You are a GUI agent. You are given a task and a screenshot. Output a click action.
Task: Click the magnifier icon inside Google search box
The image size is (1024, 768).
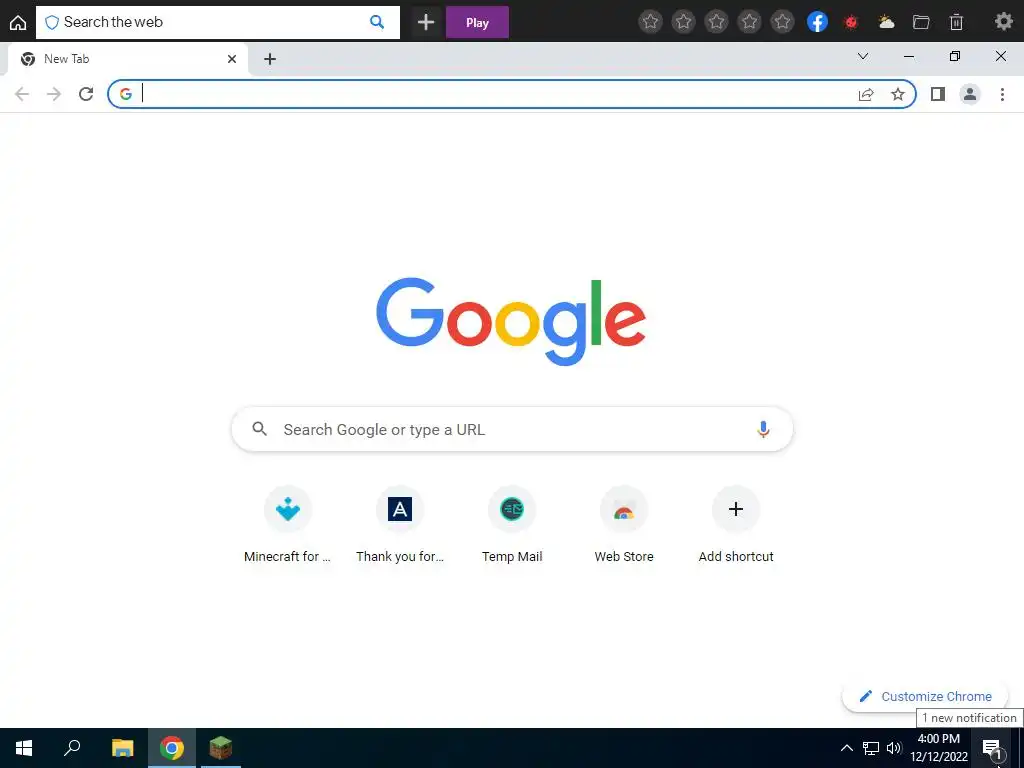tap(259, 429)
